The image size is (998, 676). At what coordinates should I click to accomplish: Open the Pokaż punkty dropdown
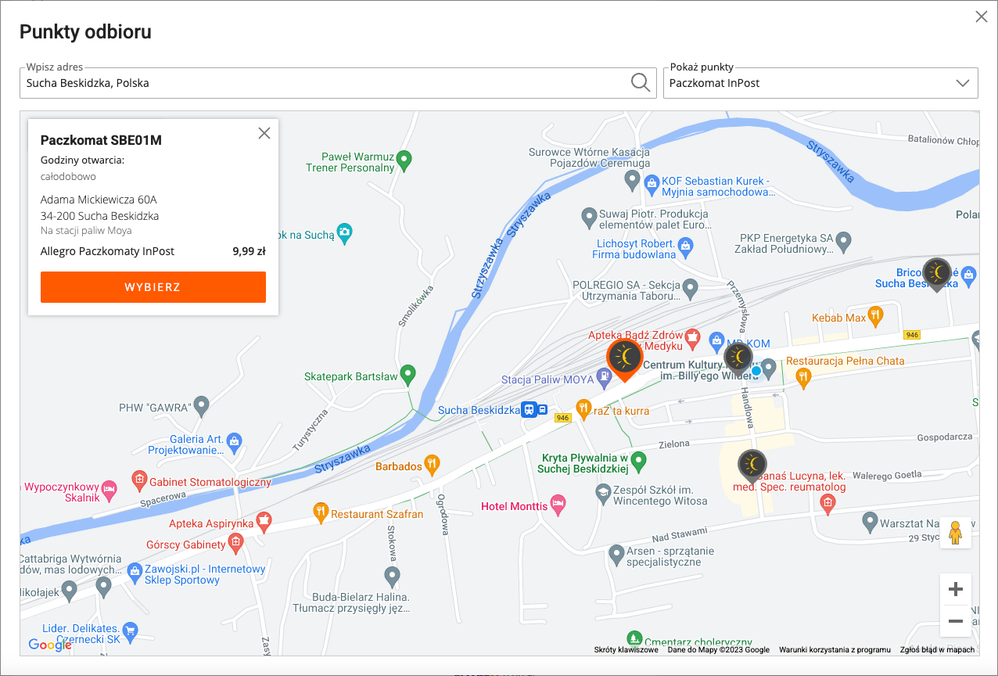[x=820, y=83]
